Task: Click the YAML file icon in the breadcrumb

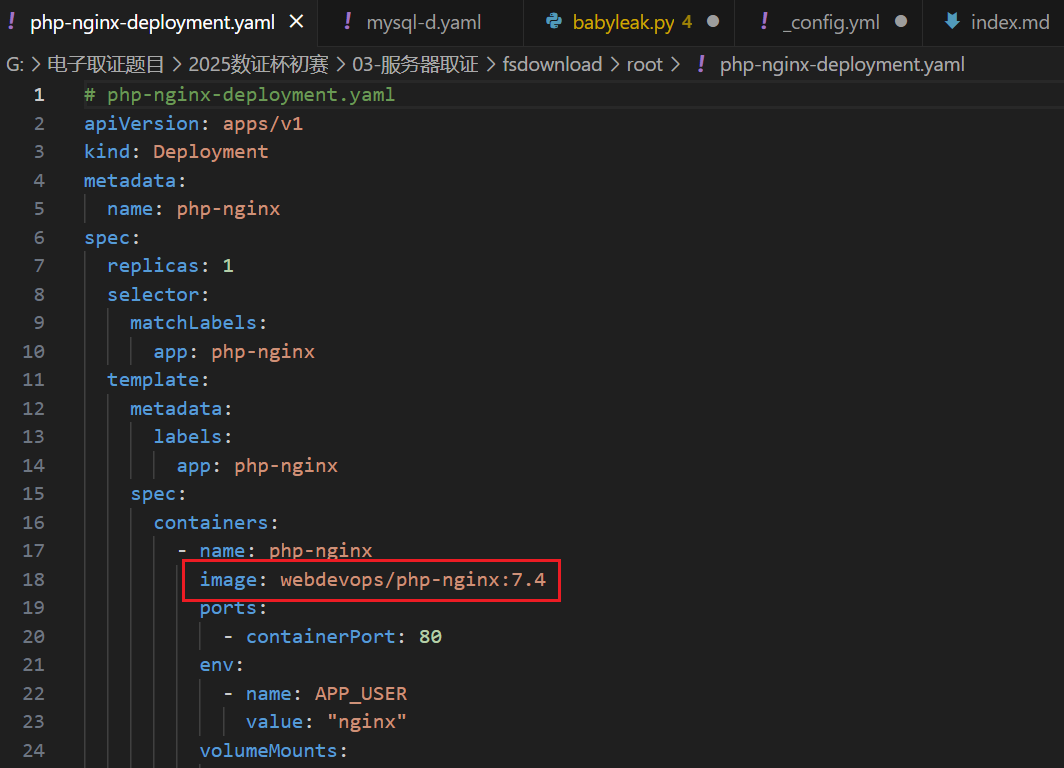Action: (701, 65)
